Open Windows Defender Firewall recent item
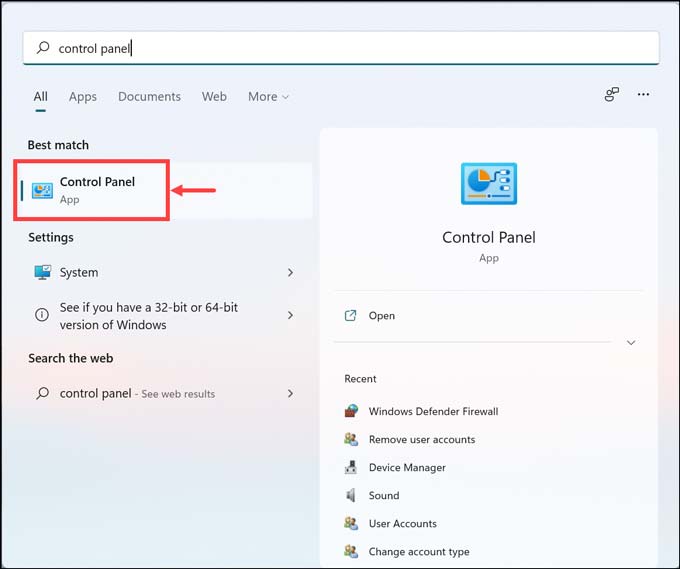The image size is (680, 569). point(432,411)
